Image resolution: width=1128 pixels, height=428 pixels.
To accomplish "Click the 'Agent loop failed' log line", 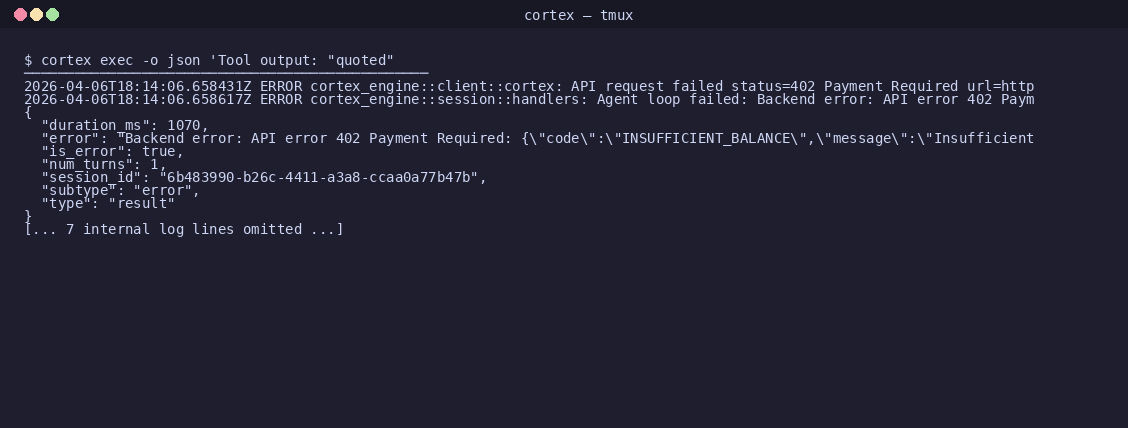I will click(x=529, y=99).
